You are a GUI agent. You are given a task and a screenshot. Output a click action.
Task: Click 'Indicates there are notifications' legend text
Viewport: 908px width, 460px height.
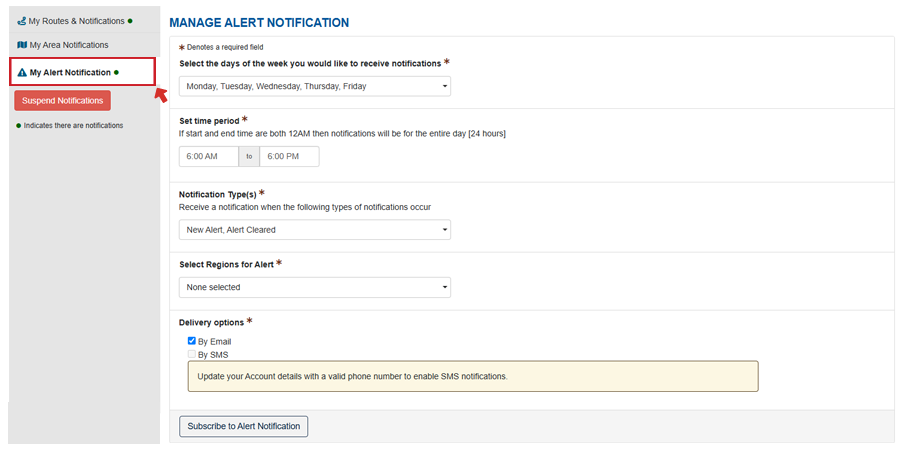[x=74, y=126]
